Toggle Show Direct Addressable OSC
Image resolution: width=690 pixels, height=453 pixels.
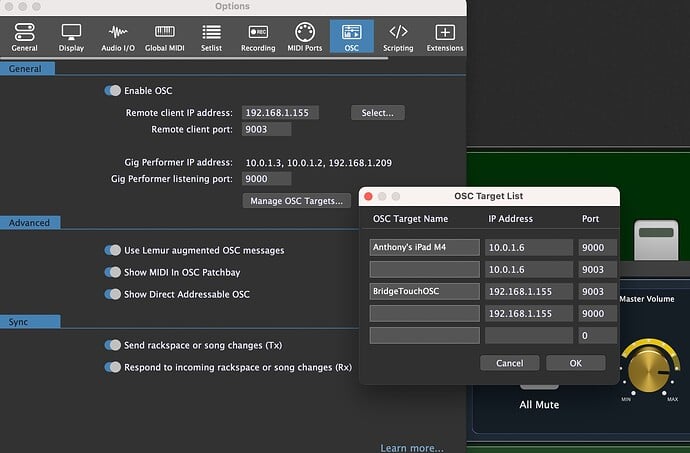click(112, 294)
